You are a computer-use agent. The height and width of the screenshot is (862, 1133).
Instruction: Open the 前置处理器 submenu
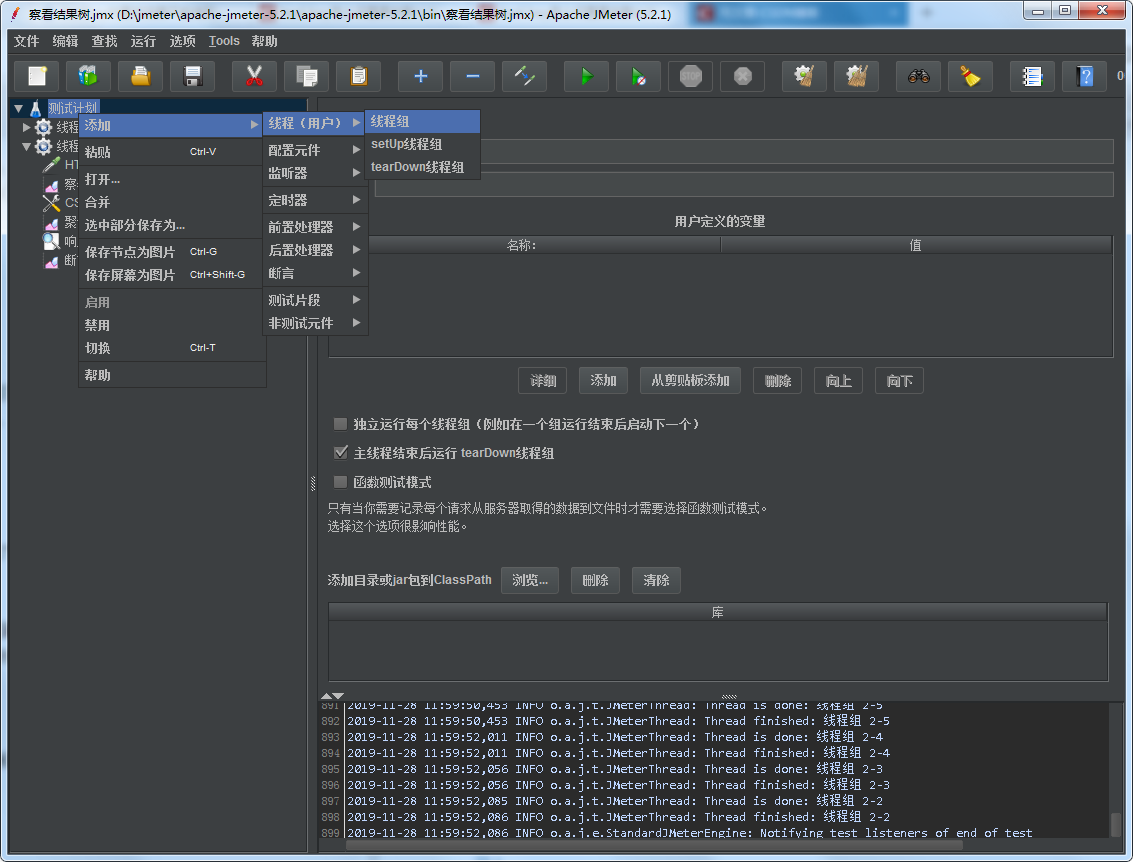pos(315,227)
